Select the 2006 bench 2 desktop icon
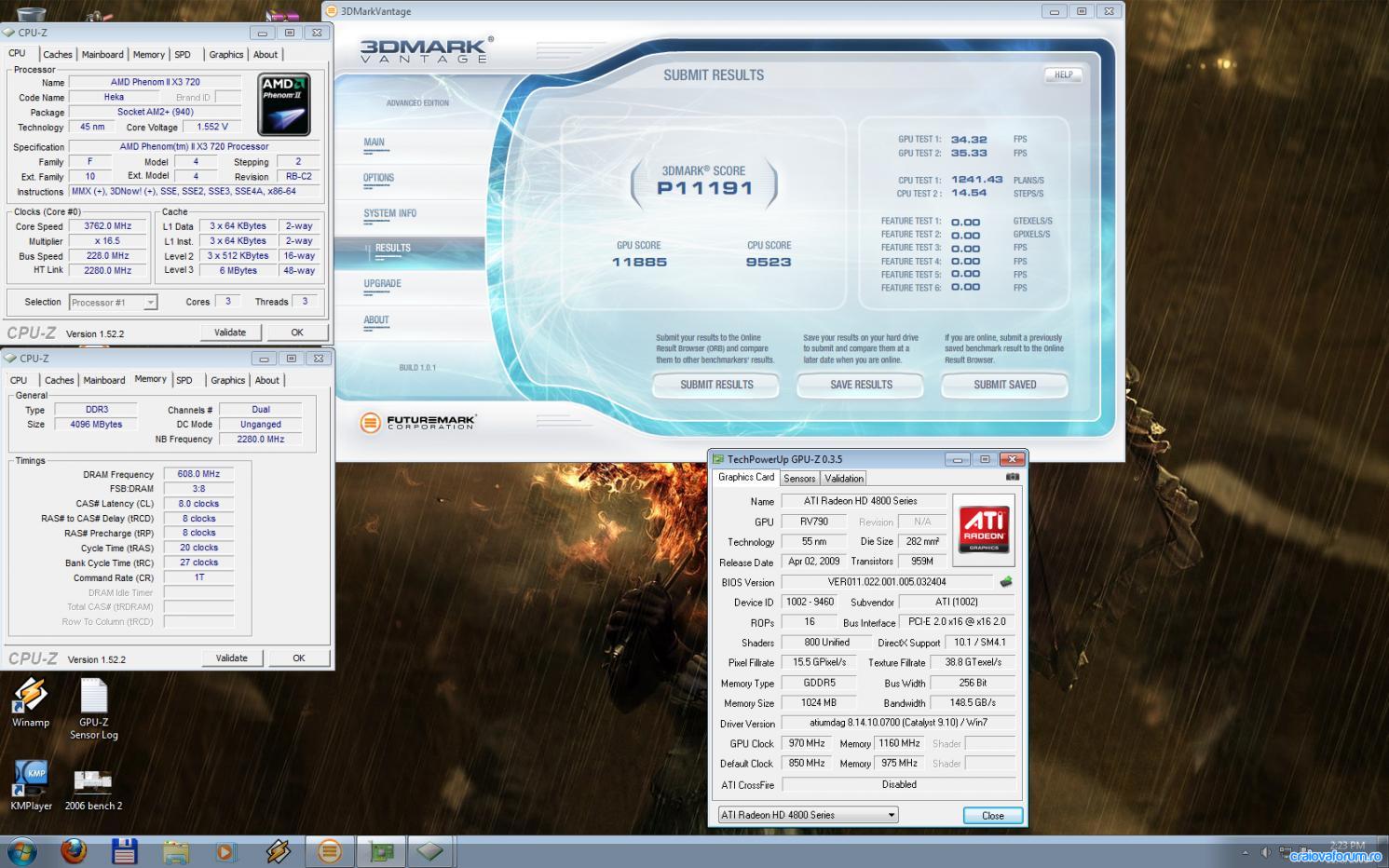The image size is (1389, 868). pos(93,790)
